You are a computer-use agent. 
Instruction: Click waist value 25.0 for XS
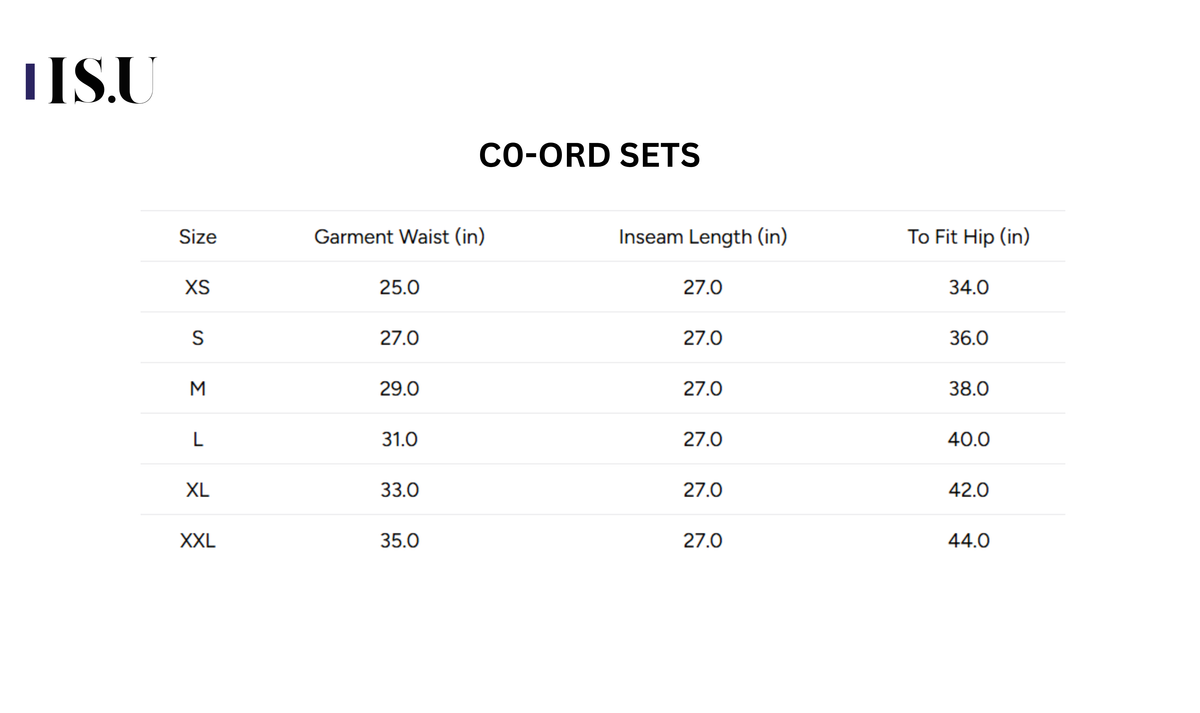click(x=399, y=287)
